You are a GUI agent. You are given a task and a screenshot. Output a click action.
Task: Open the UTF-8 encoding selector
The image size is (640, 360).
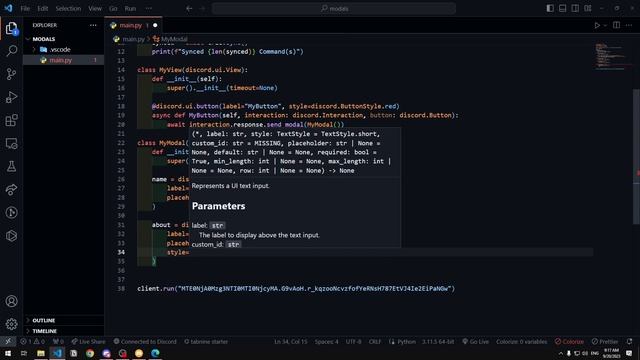click(353, 342)
